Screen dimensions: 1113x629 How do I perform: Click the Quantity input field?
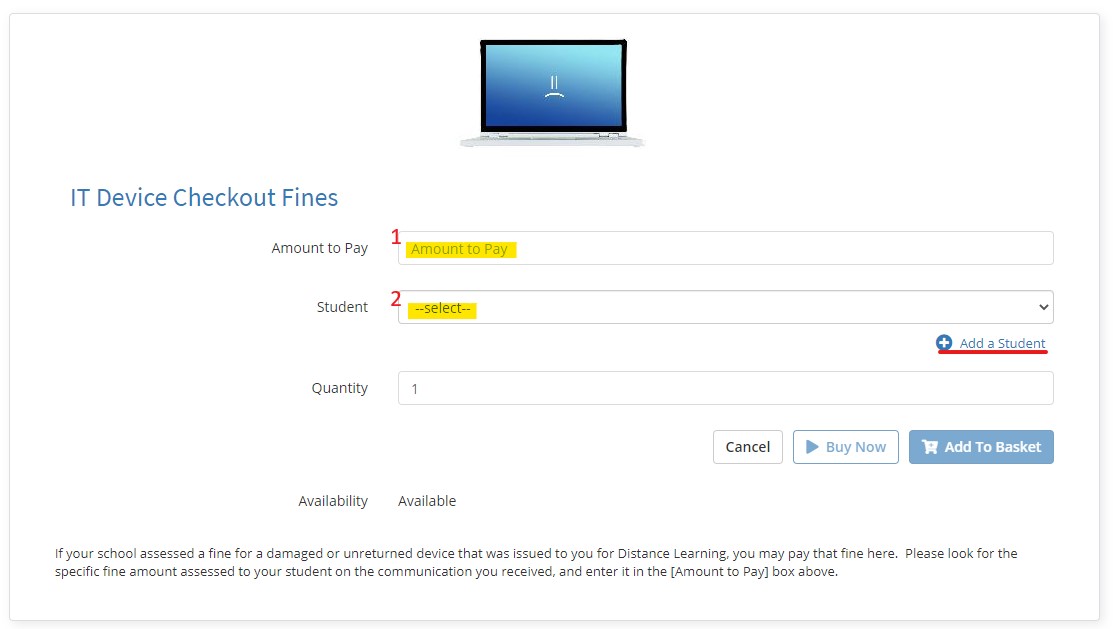(725, 388)
